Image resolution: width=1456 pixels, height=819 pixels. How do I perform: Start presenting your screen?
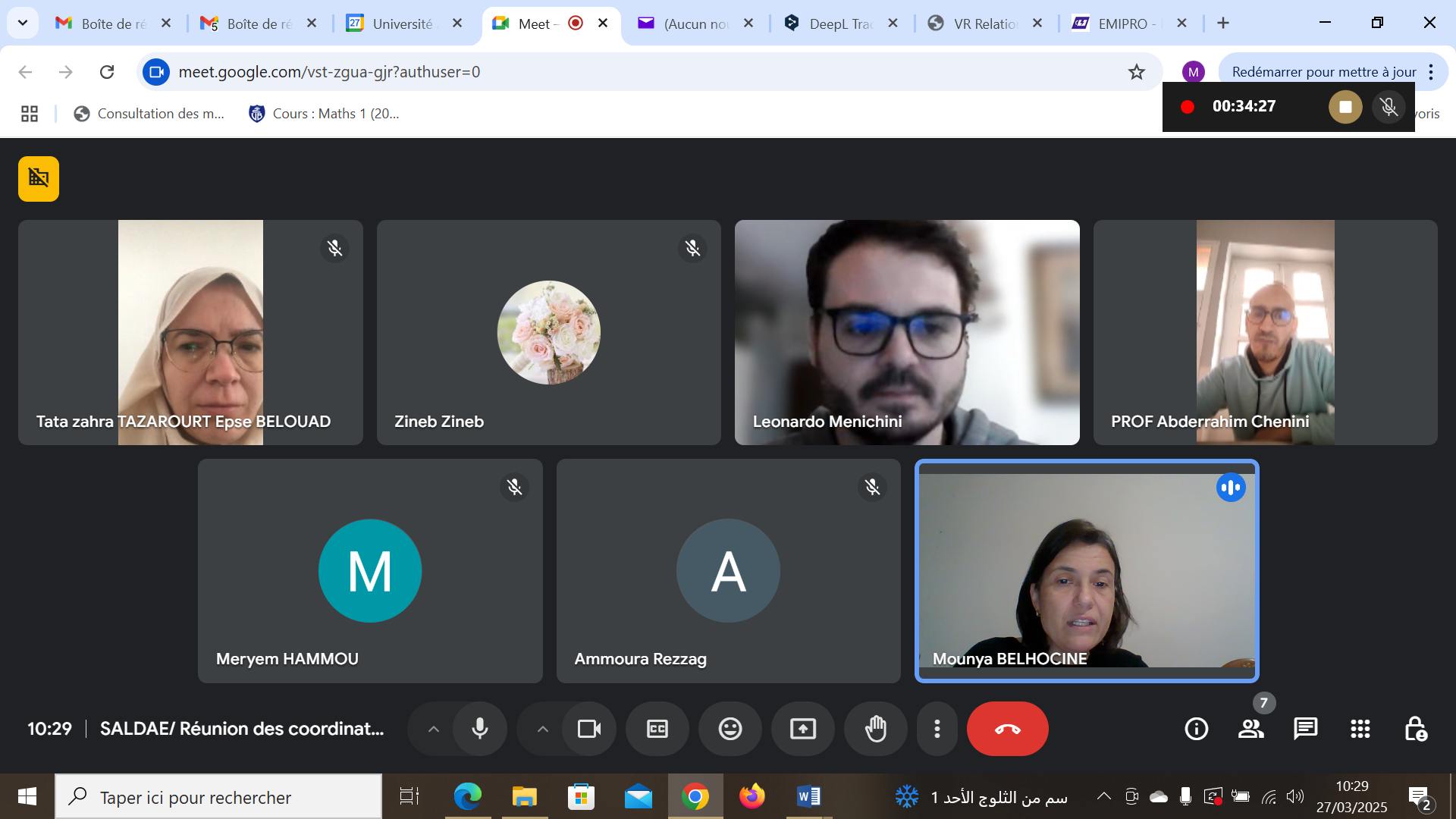point(802,729)
